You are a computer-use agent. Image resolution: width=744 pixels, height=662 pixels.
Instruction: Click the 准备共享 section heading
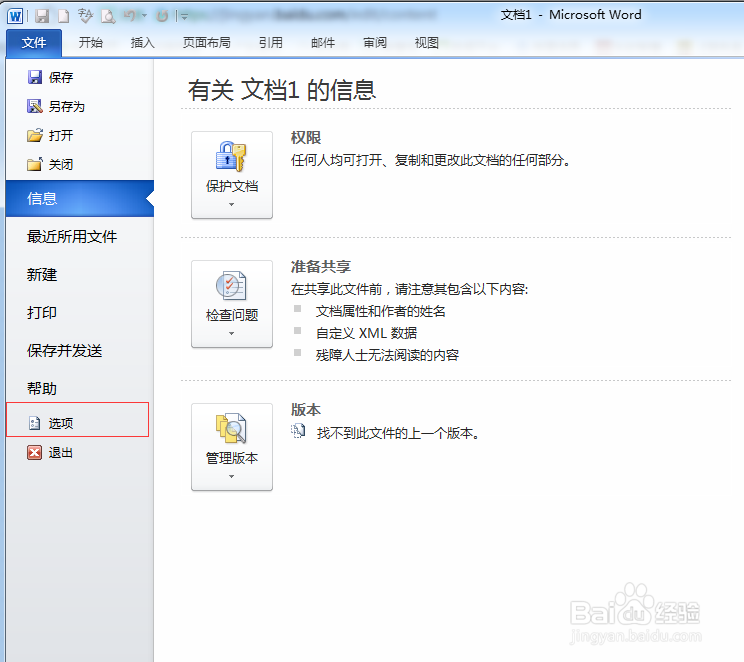click(x=321, y=267)
